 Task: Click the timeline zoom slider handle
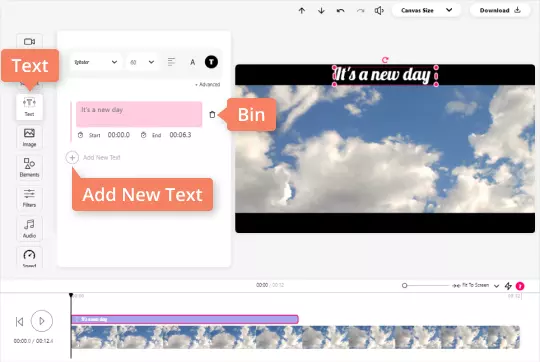pos(405,286)
